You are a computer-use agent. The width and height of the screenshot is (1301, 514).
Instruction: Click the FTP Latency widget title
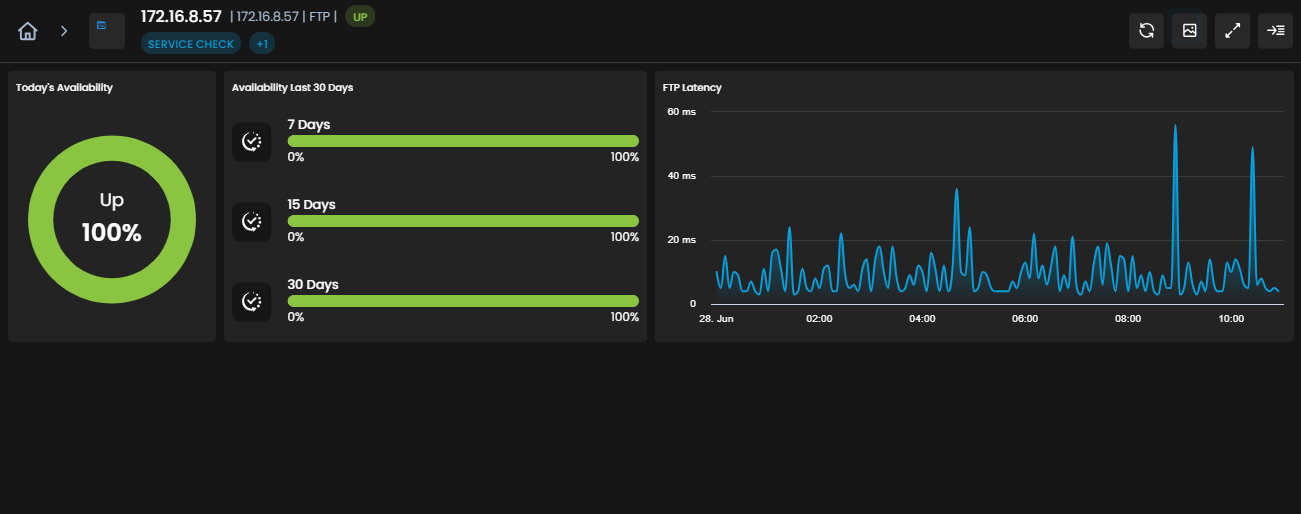(692, 88)
